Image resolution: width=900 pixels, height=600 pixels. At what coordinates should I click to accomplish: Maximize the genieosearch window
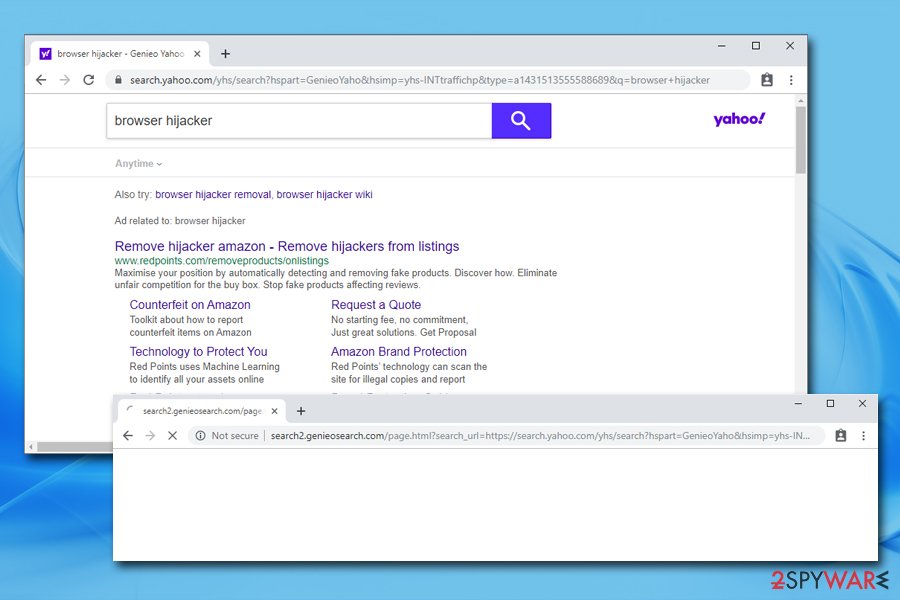830,404
